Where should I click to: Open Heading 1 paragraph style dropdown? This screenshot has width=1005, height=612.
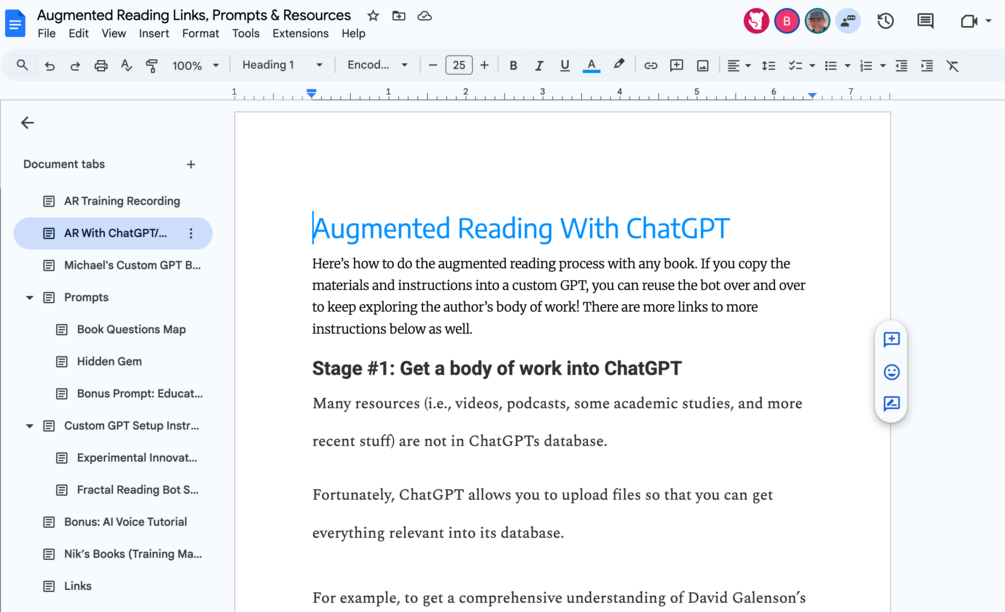282,65
